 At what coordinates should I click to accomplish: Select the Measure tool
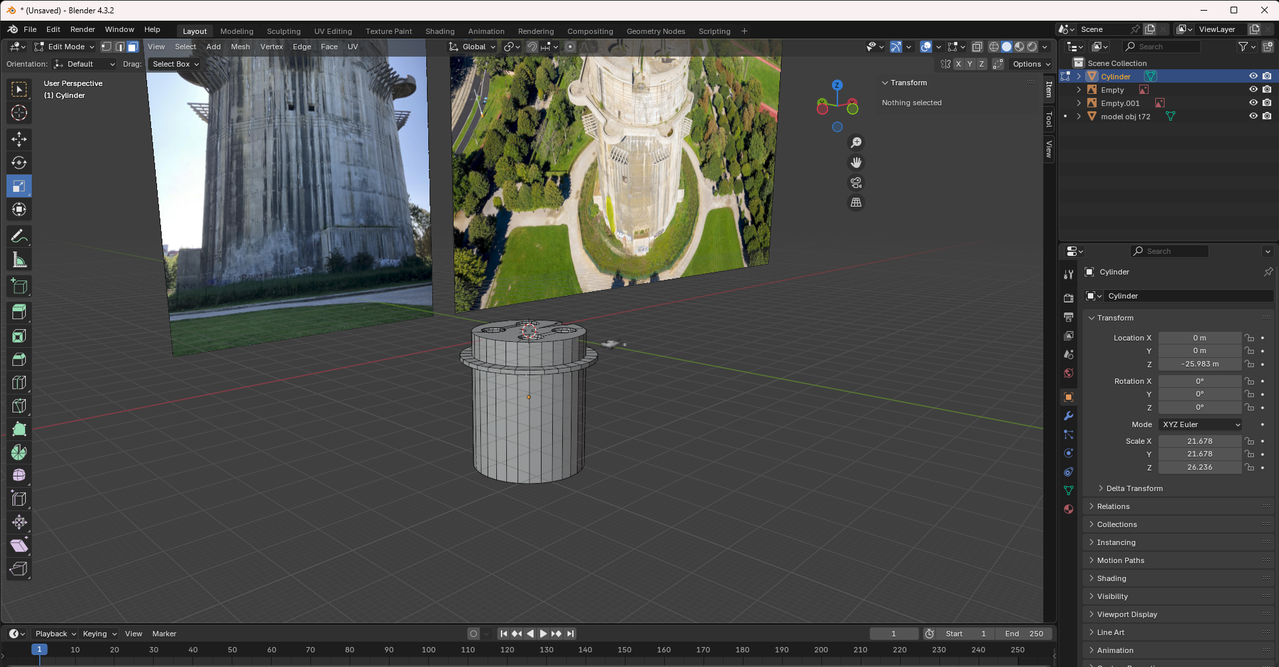point(19,260)
